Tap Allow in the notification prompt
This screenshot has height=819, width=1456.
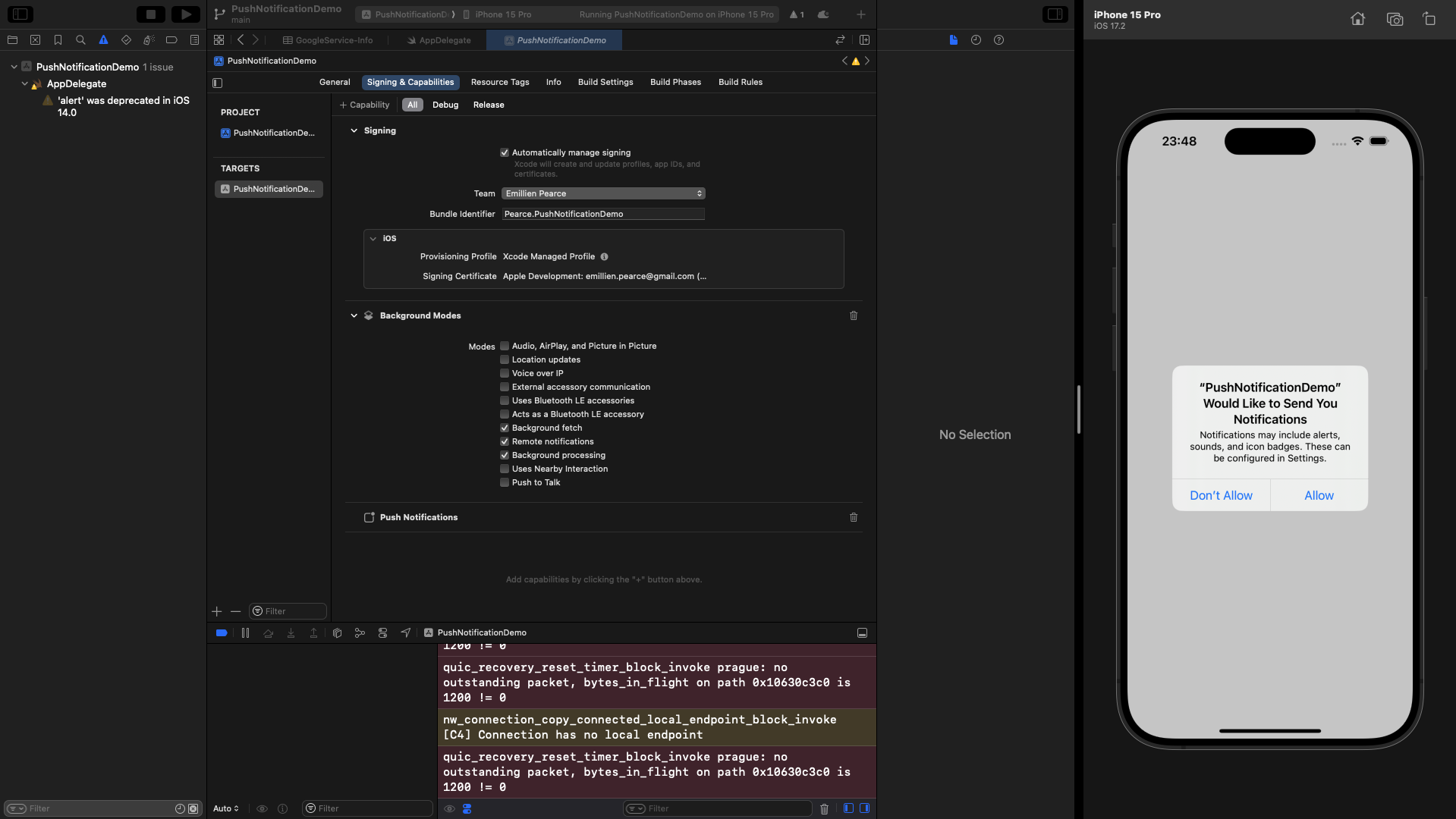point(1318,495)
